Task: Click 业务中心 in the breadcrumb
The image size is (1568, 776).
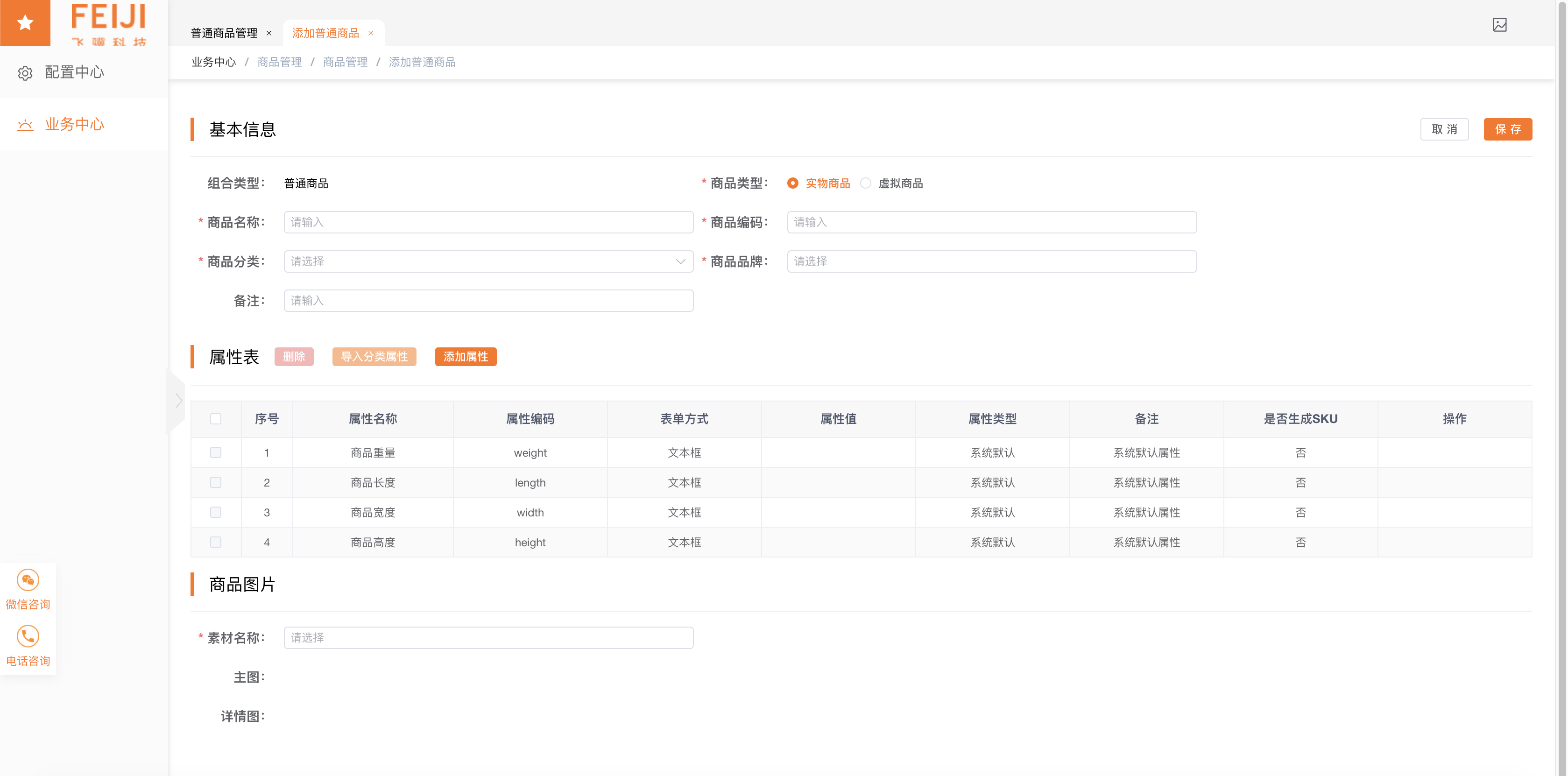Action: coord(214,62)
